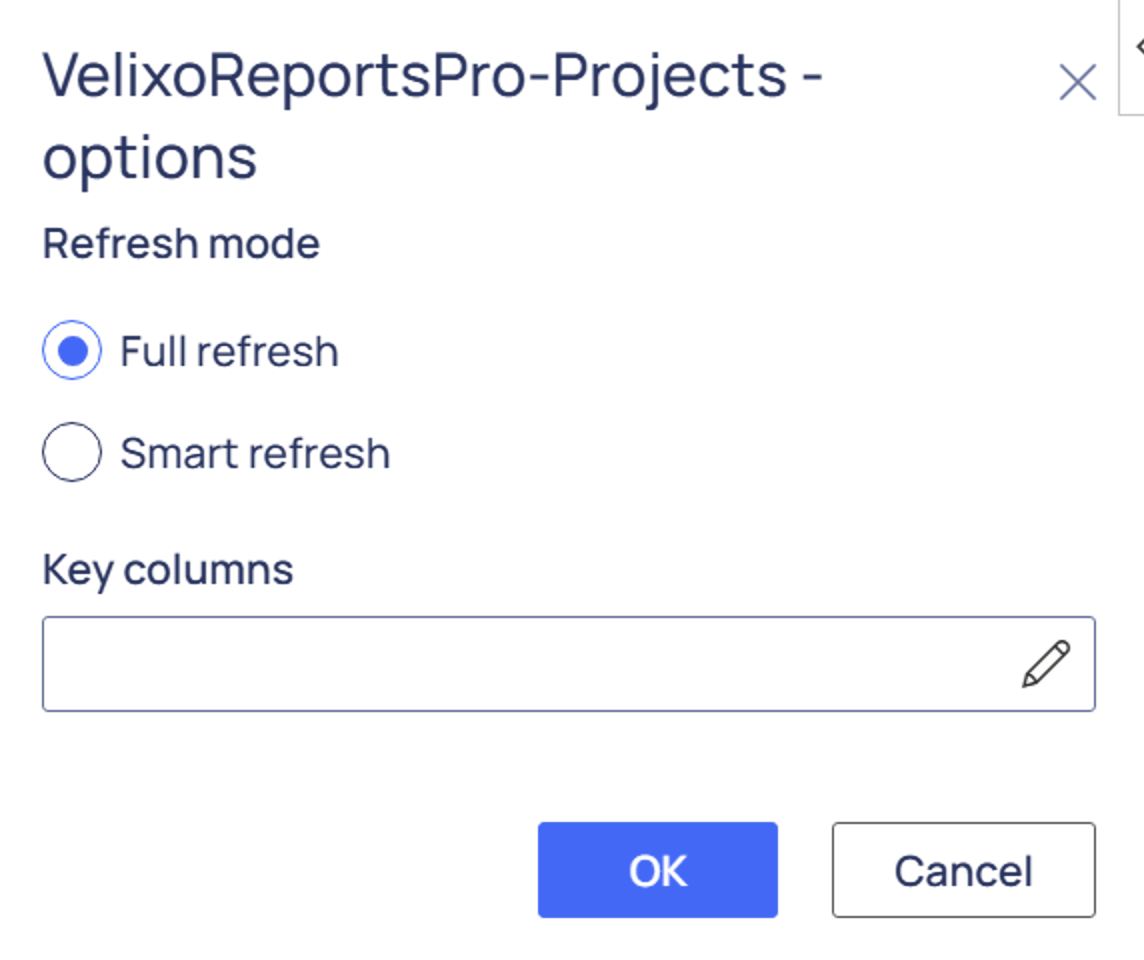Click the pencil icon in Key columns
The width and height of the screenshot is (1144, 960).
pos(1045,664)
